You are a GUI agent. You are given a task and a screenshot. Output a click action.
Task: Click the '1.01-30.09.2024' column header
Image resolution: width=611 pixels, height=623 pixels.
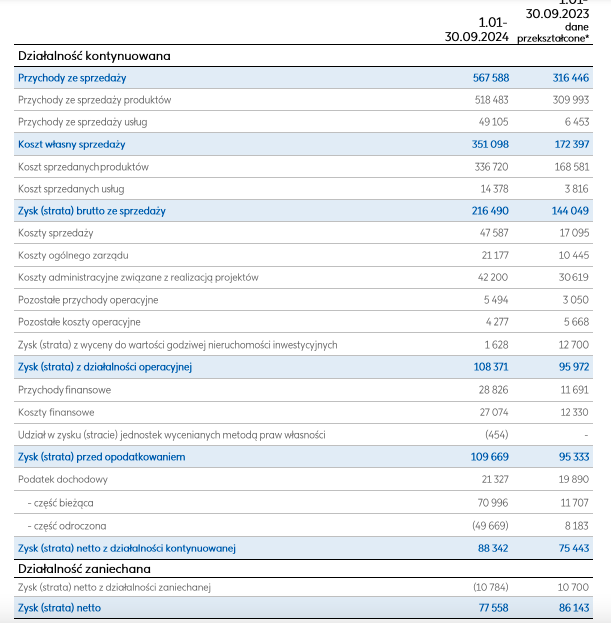pos(476,29)
